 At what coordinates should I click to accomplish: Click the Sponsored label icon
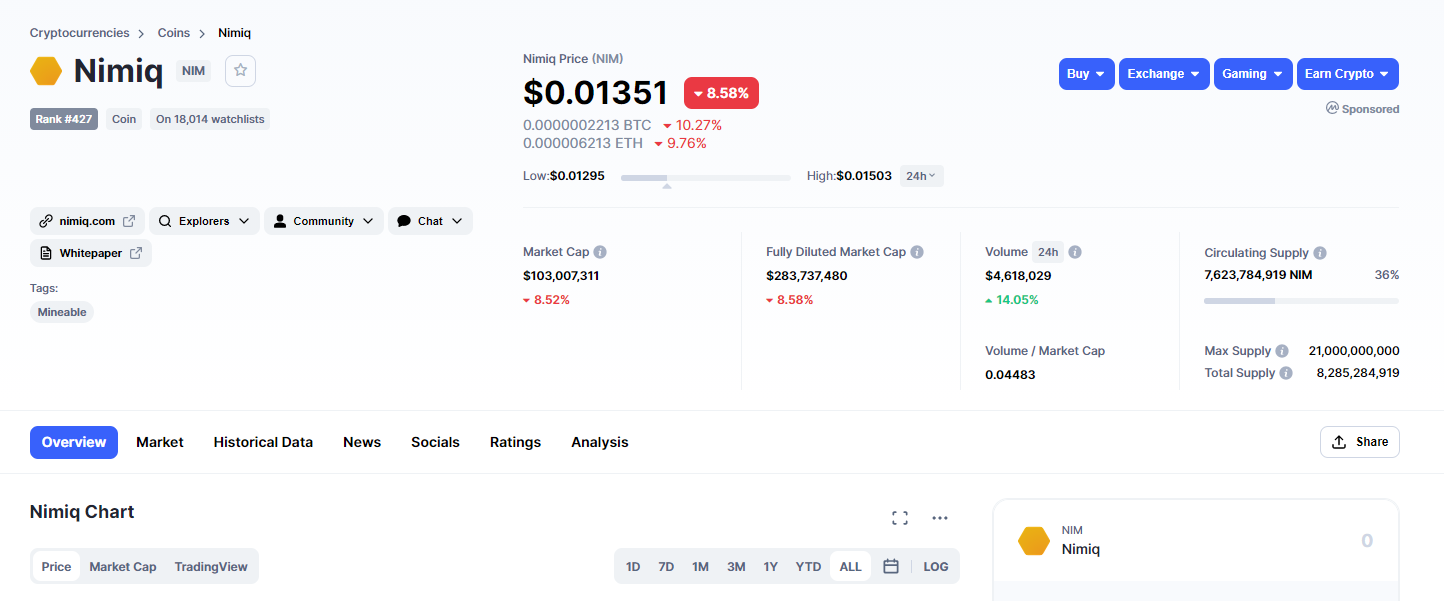1332,108
